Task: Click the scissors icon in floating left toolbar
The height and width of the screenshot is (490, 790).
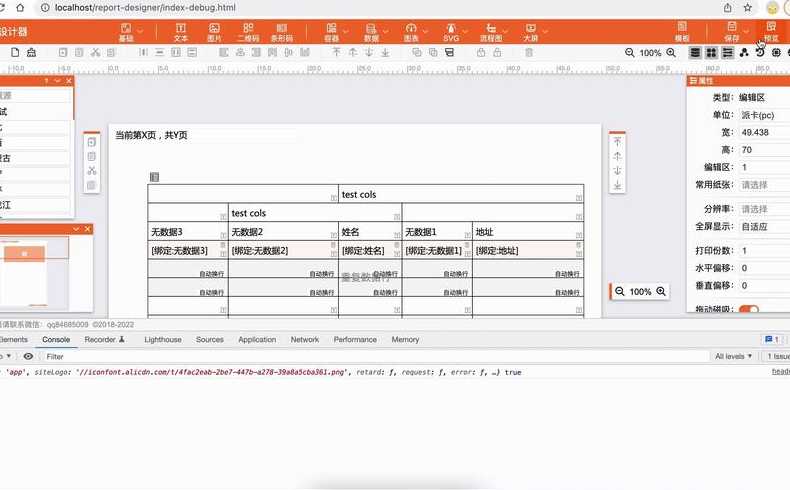Action: click(92, 171)
